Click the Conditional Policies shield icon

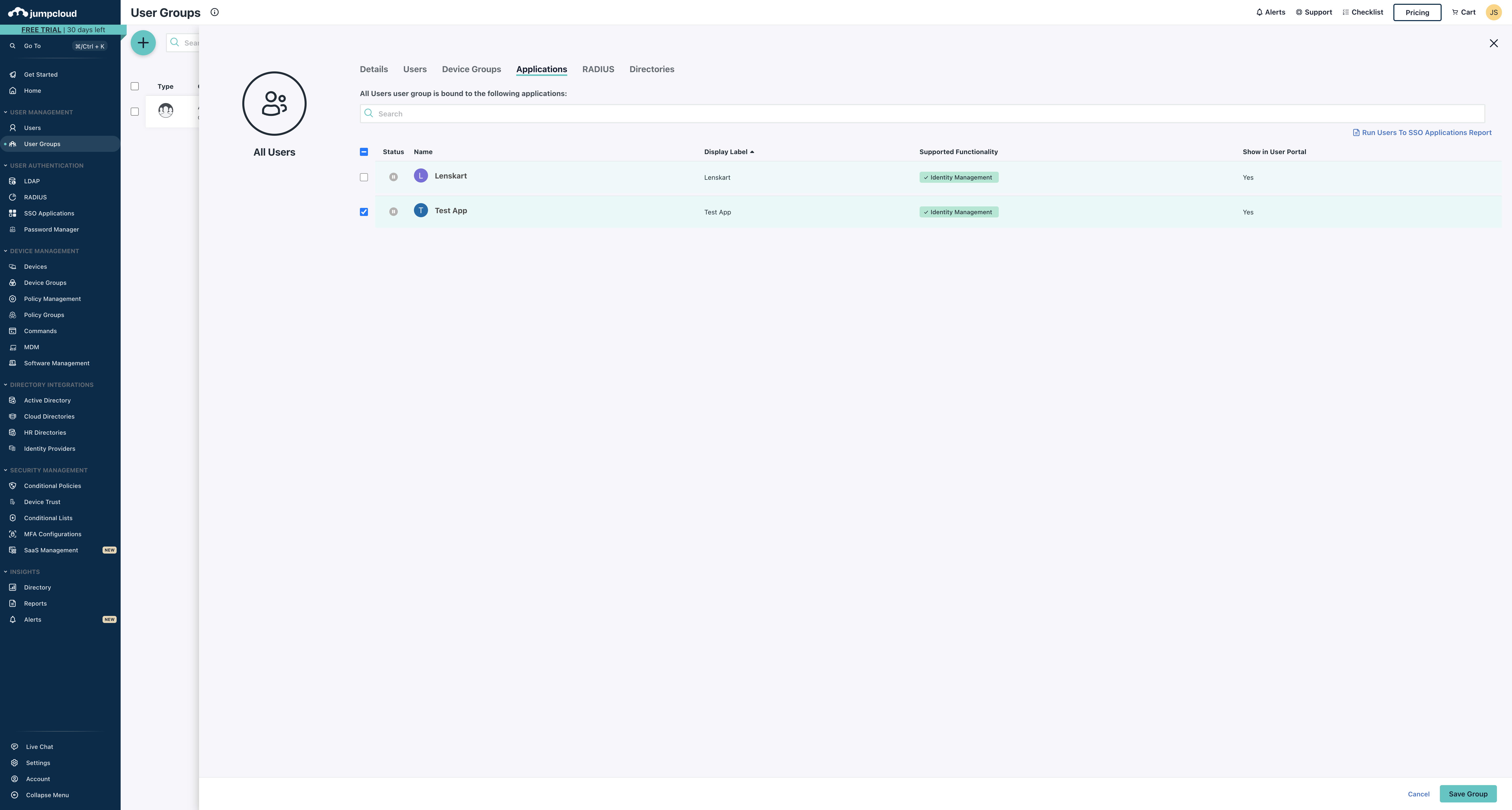coord(12,486)
